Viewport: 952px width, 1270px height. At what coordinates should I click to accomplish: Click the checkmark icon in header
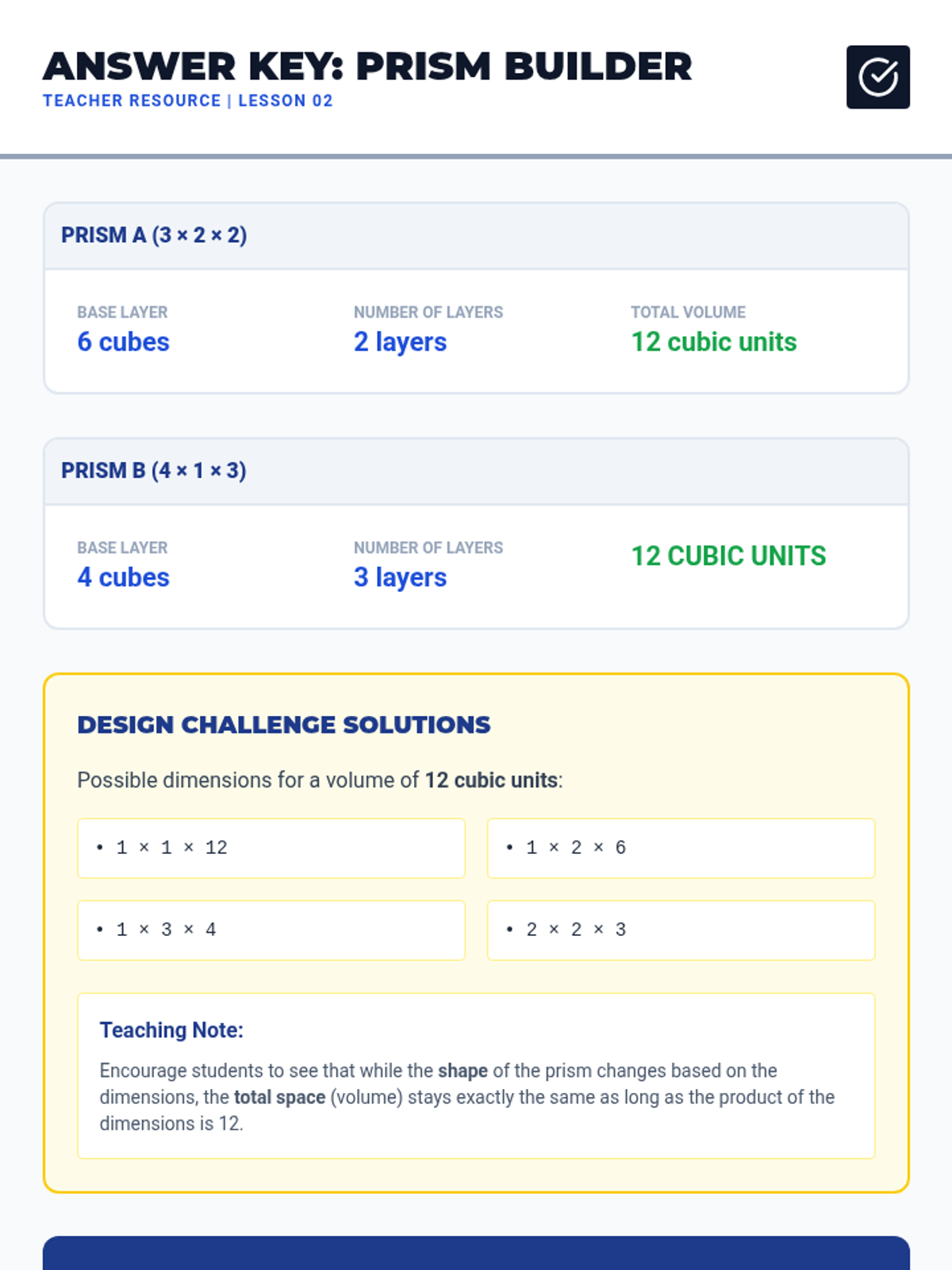click(x=877, y=77)
